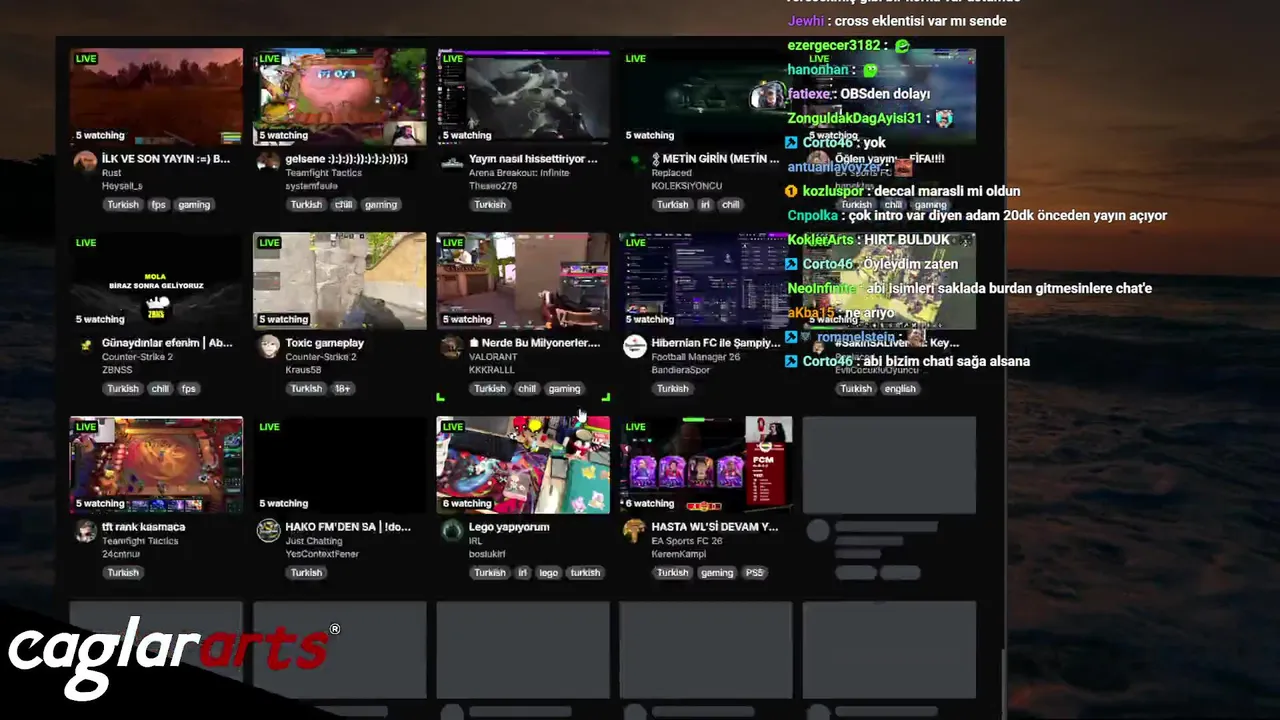Image resolution: width=1280 pixels, height=720 pixels.
Task: Select gaming tag under the VALORANT stream
Action: (564, 389)
